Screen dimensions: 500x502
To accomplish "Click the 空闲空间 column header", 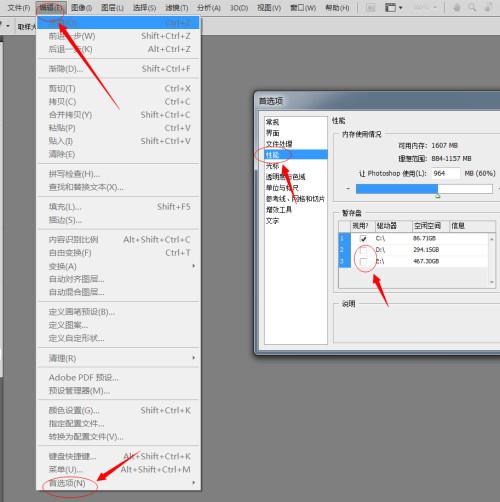I will click(431, 226).
